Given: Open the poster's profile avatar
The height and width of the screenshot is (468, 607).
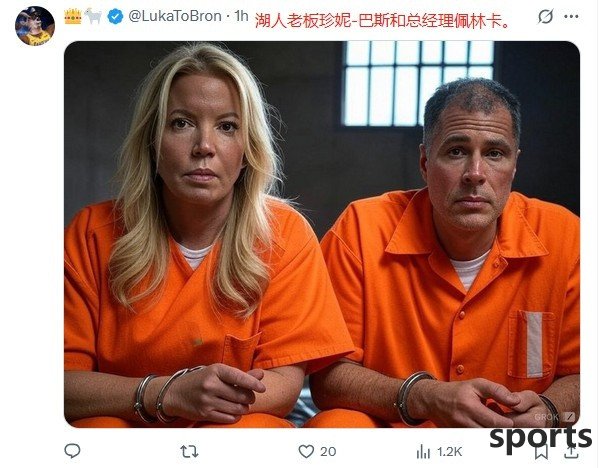Looking at the screenshot, I should coord(35,26).
